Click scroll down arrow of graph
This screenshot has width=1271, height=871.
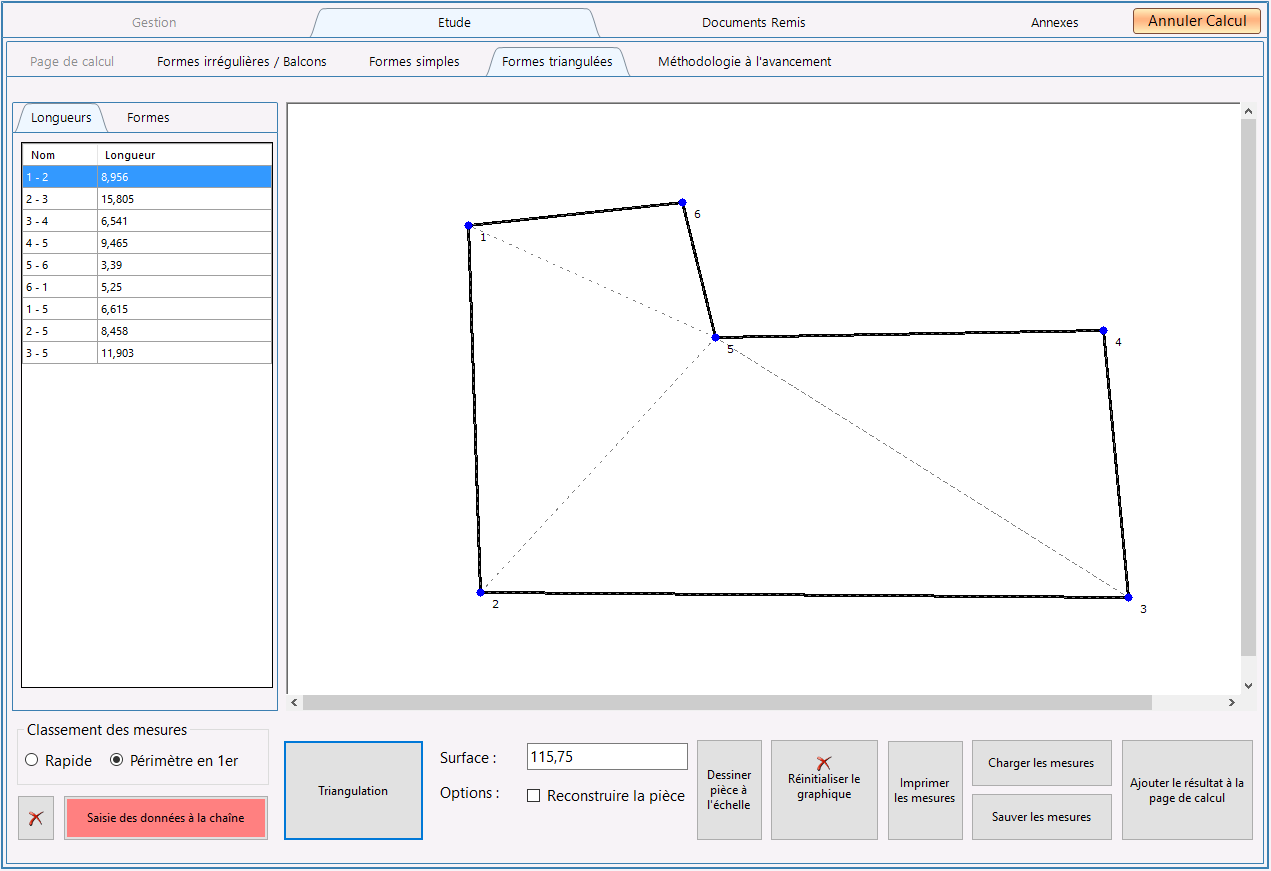(x=1248, y=686)
